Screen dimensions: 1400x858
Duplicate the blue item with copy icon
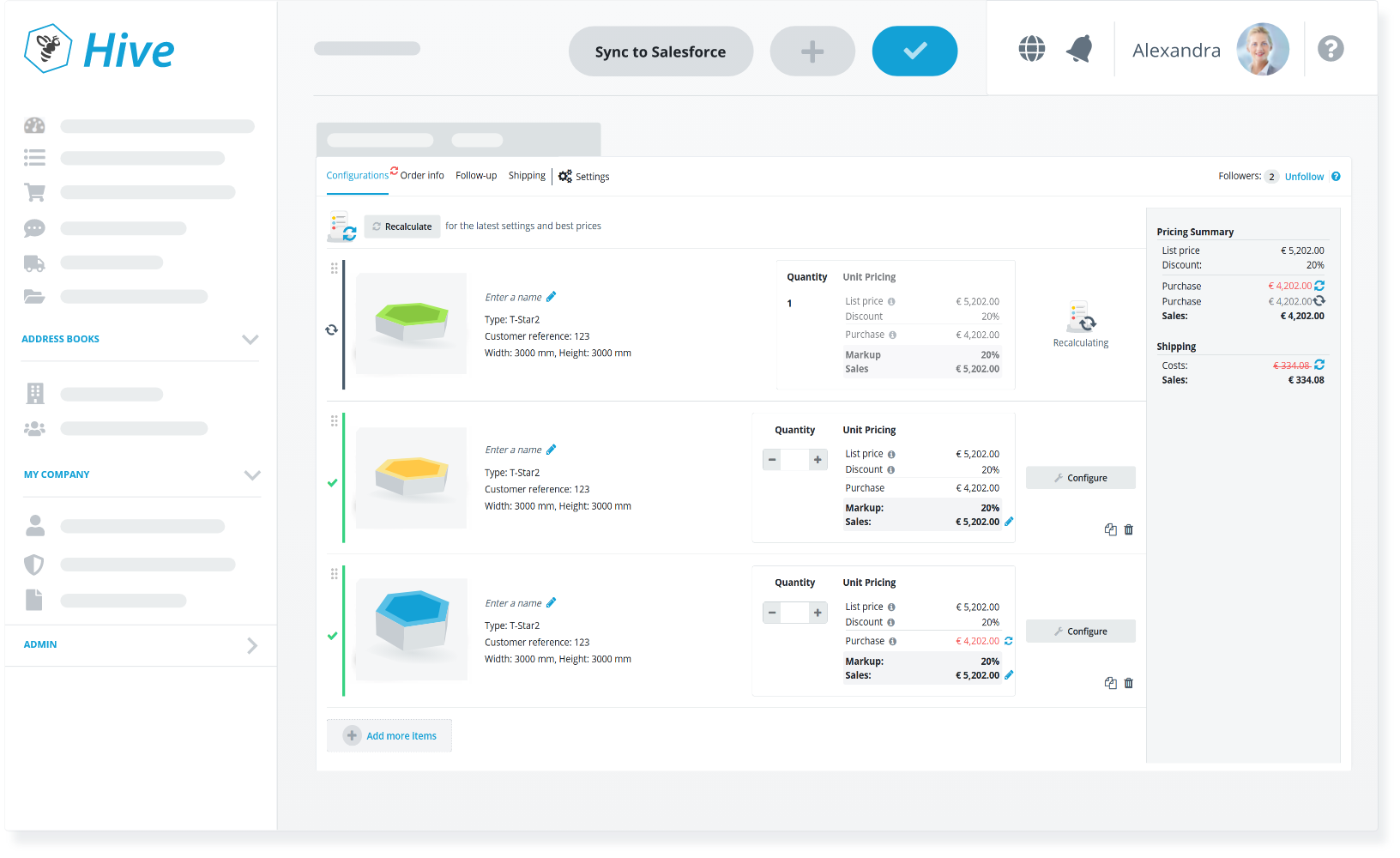1110,683
